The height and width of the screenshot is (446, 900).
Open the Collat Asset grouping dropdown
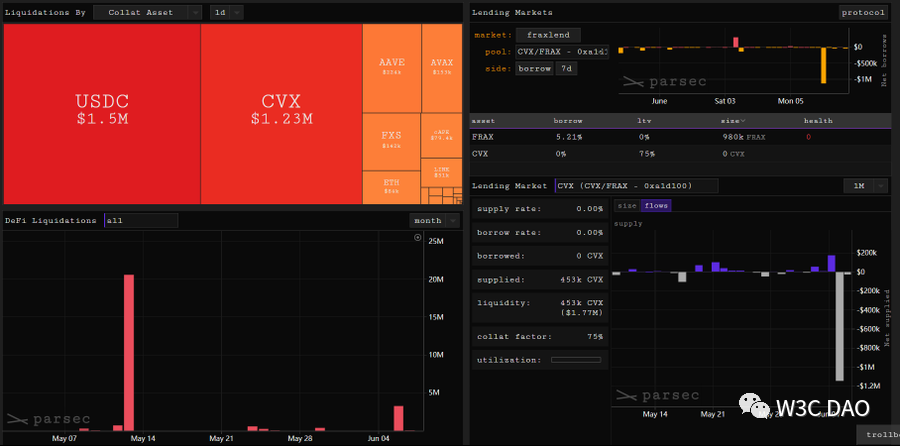click(x=147, y=12)
